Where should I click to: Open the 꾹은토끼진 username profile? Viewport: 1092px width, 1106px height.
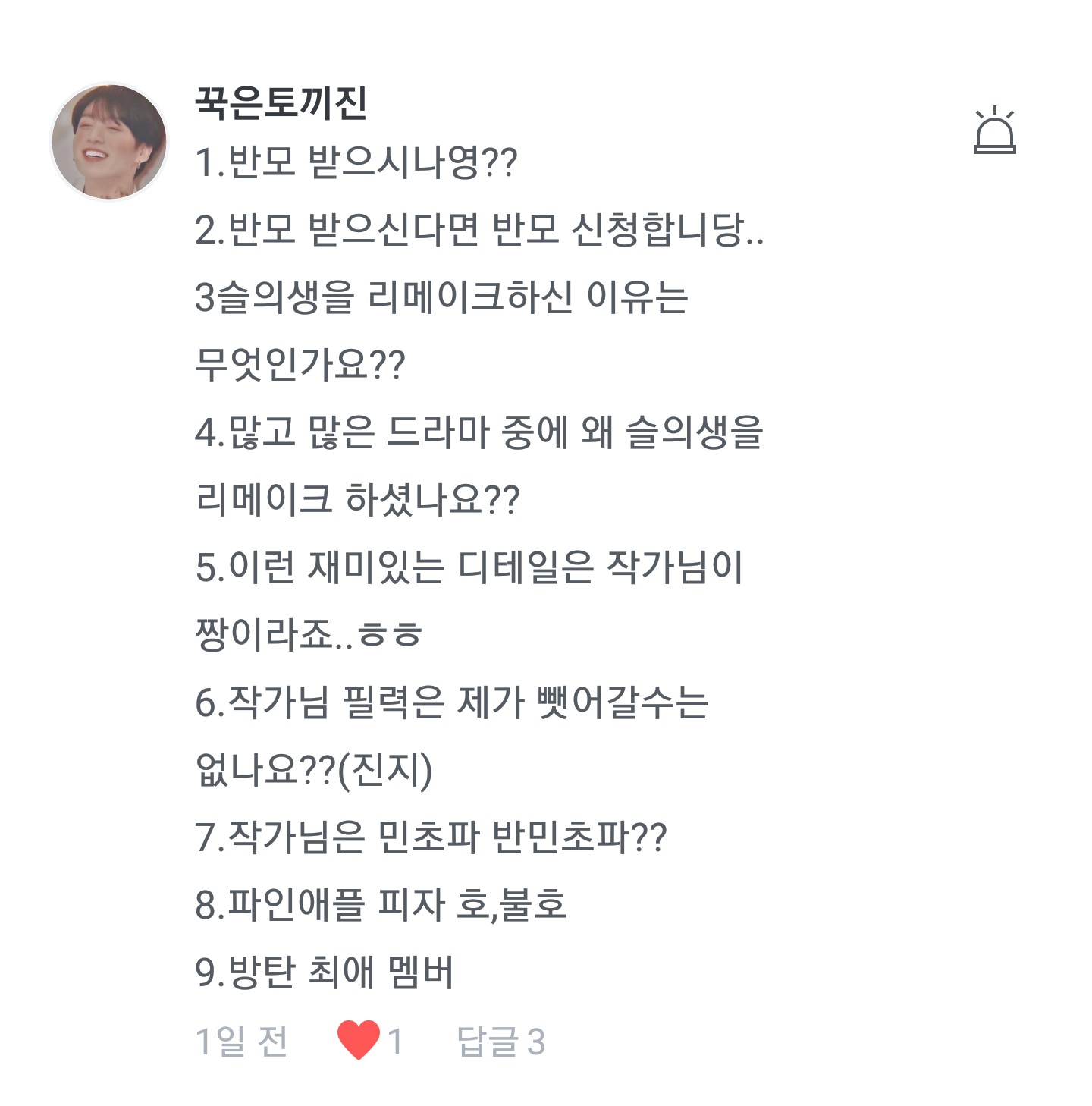point(281,102)
